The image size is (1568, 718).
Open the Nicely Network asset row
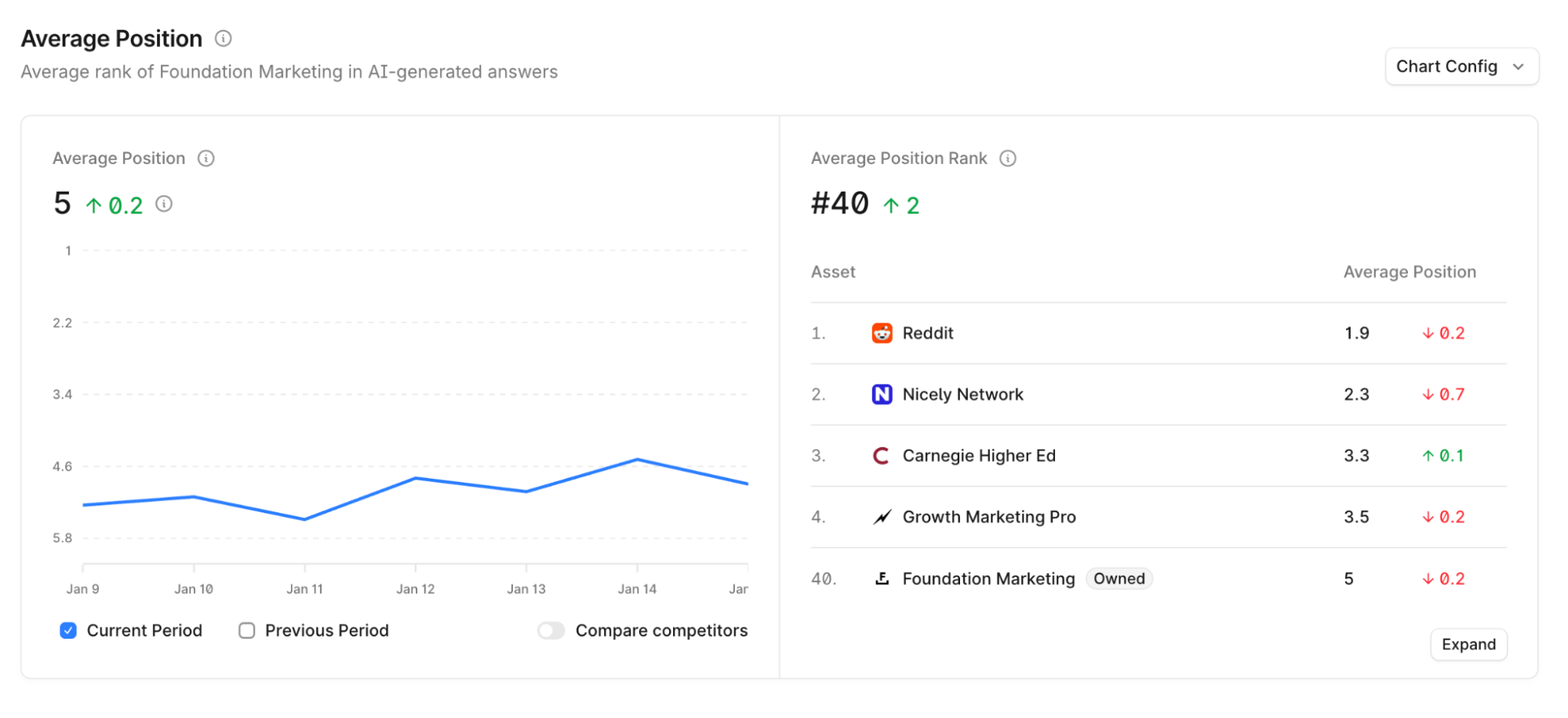[962, 395]
